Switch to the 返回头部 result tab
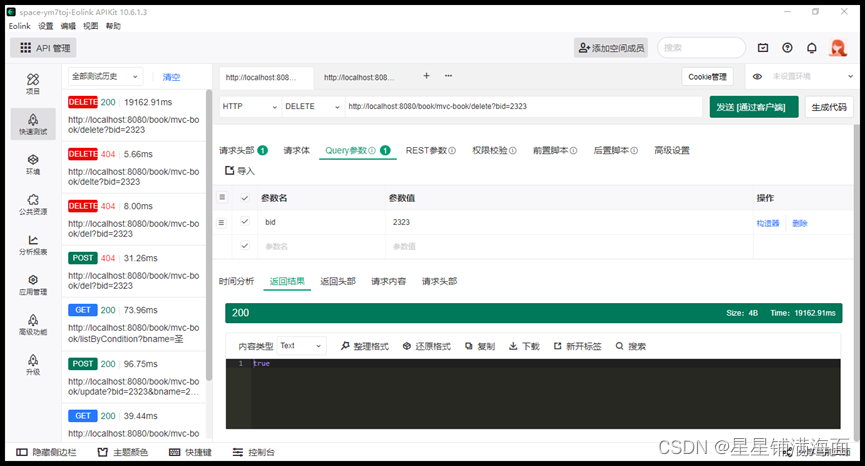 tap(338, 281)
